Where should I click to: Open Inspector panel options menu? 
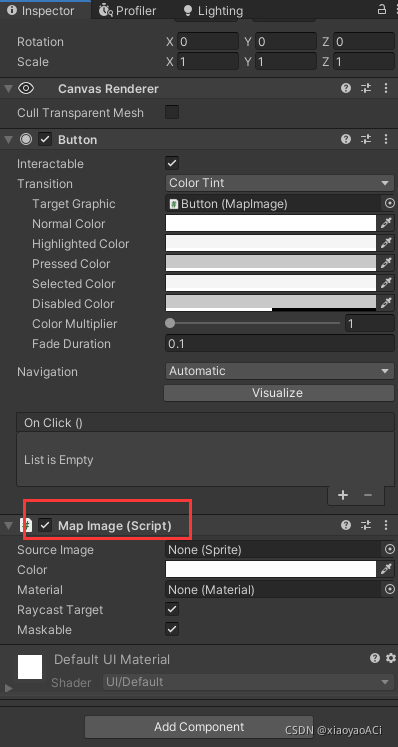tap(396, 10)
